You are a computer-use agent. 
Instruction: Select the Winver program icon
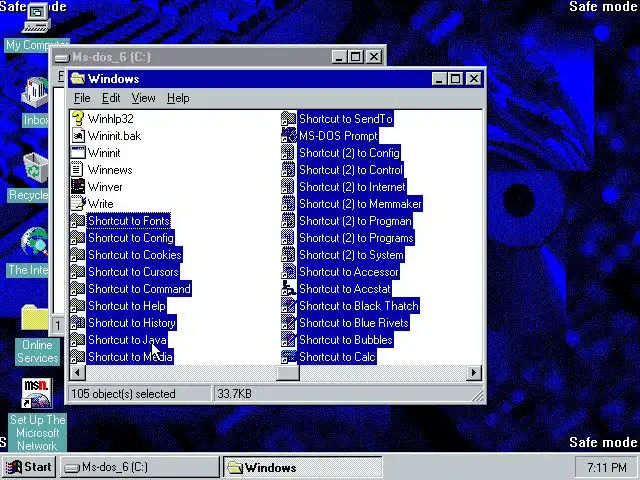tap(78, 187)
